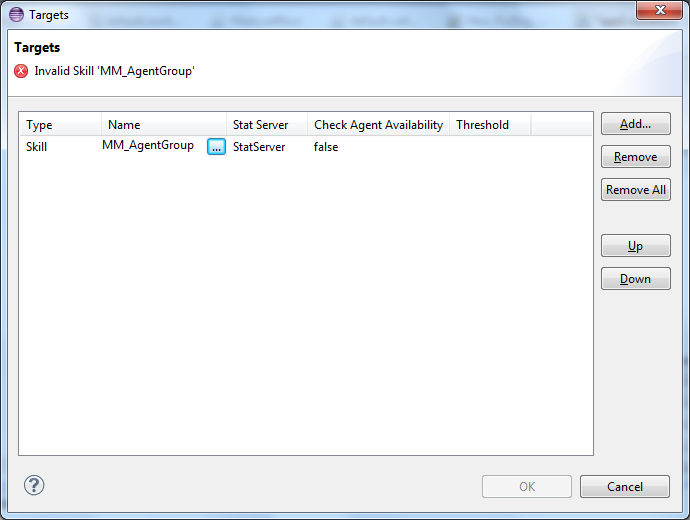Click the Targets window title bar icon
Viewport: 690px width, 520px height.
click(16, 15)
